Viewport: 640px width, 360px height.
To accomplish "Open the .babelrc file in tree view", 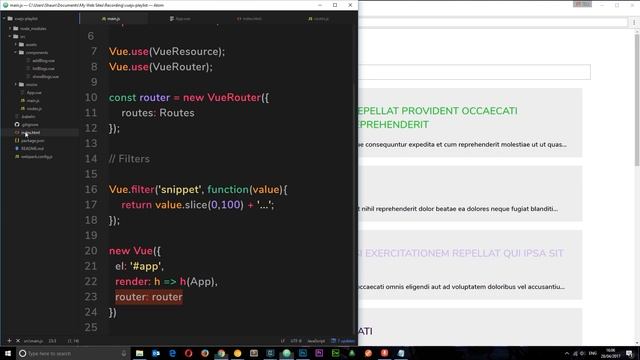I will pos(28,117).
